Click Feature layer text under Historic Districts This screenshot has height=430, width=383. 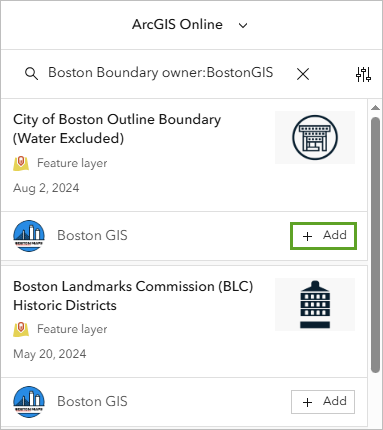(72, 329)
